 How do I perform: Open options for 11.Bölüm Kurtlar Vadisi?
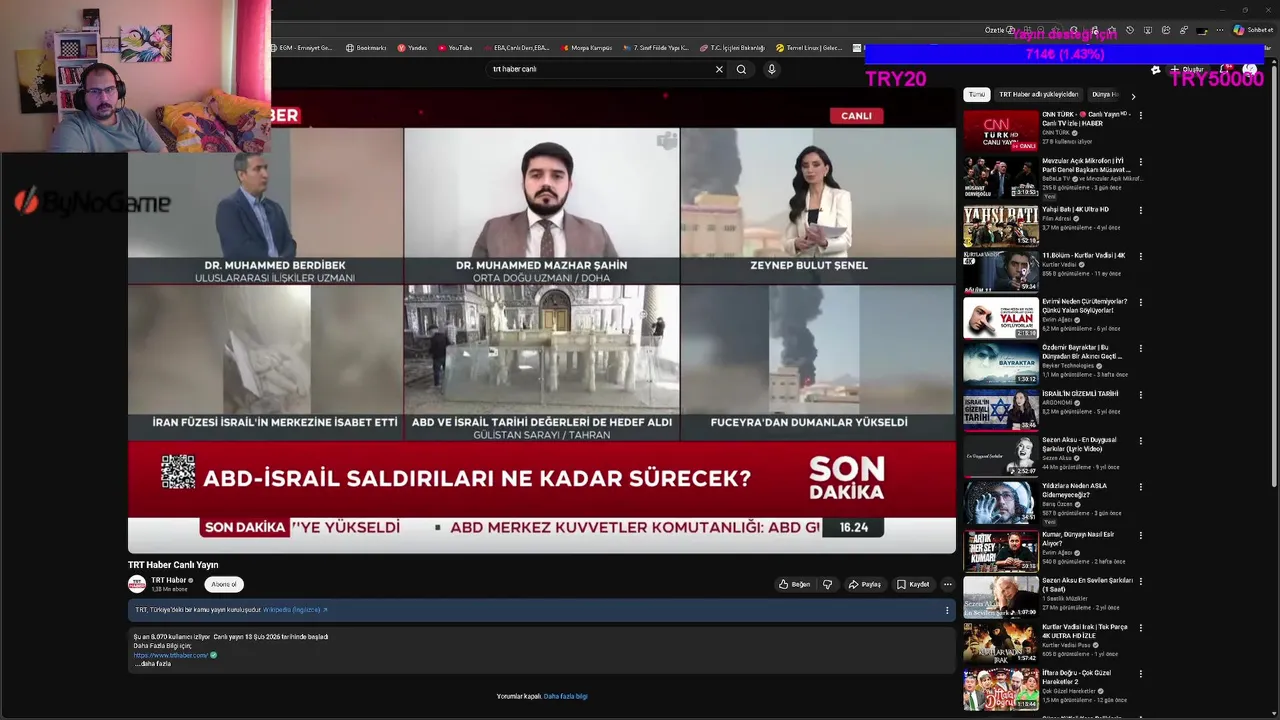[x=1140, y=256]
